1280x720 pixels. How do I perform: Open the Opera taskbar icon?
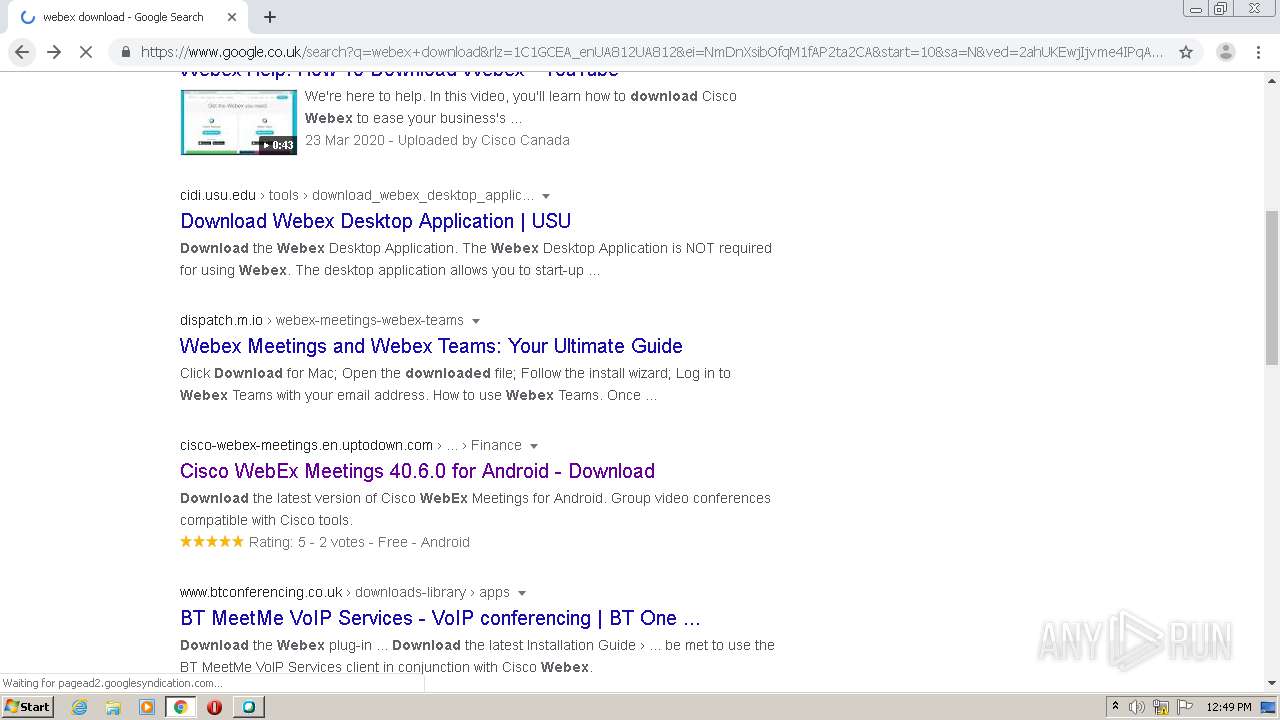pos(214,707)
